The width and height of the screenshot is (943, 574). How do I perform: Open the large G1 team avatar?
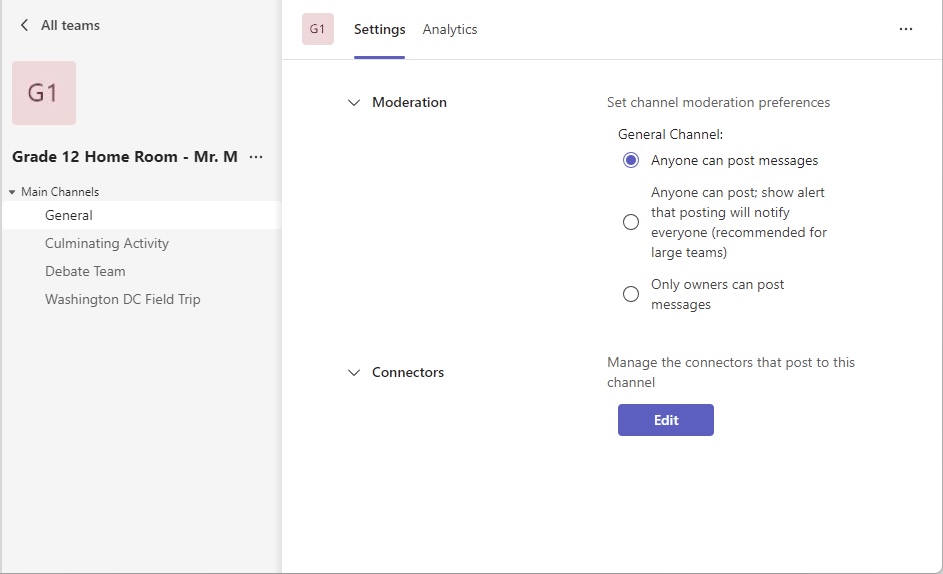click(x=44, y=93)
